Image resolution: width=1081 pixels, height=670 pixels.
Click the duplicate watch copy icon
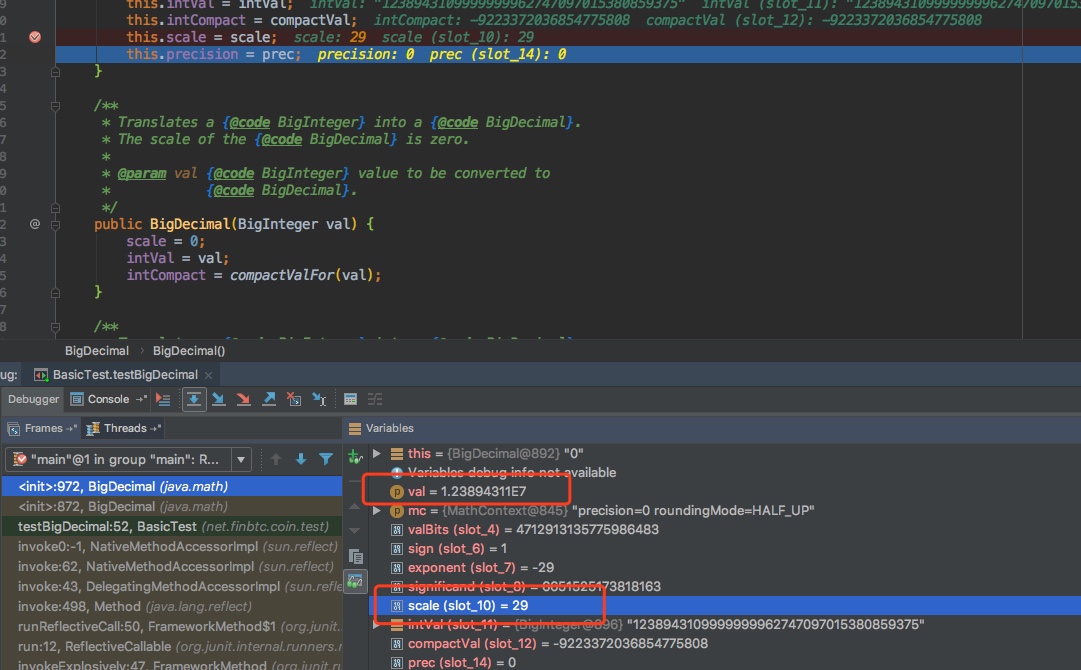(355, 556)
